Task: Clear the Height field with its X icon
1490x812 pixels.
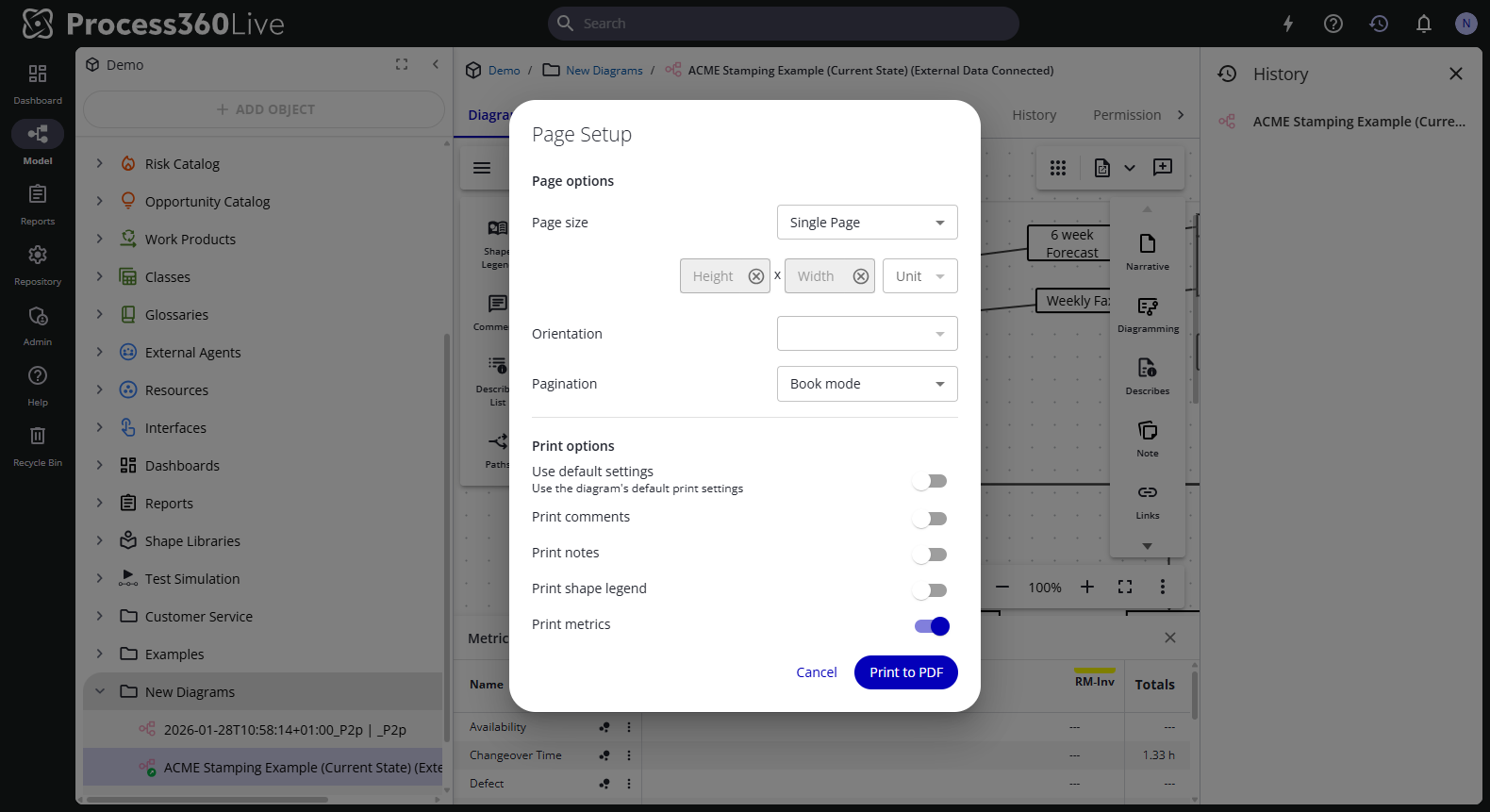Action: pos(756,276)
